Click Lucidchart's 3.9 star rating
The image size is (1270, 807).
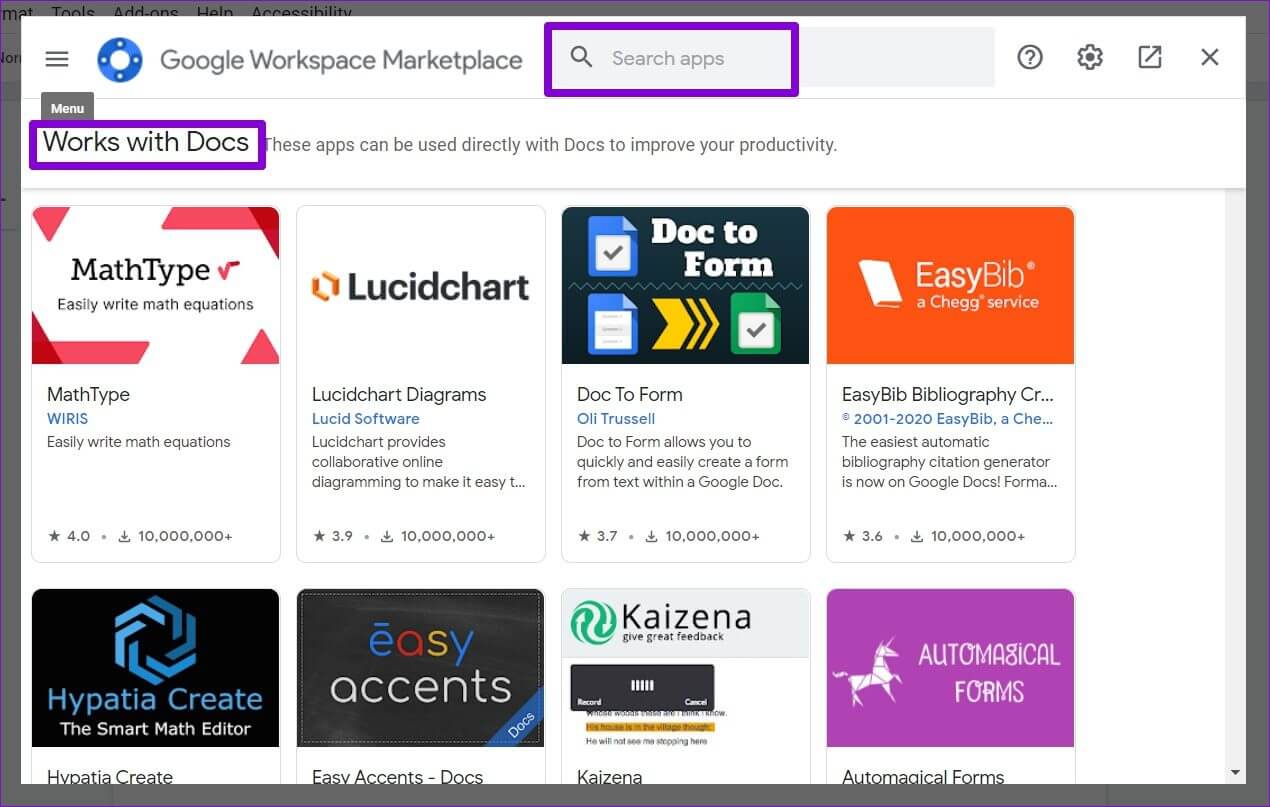(334, 536)
